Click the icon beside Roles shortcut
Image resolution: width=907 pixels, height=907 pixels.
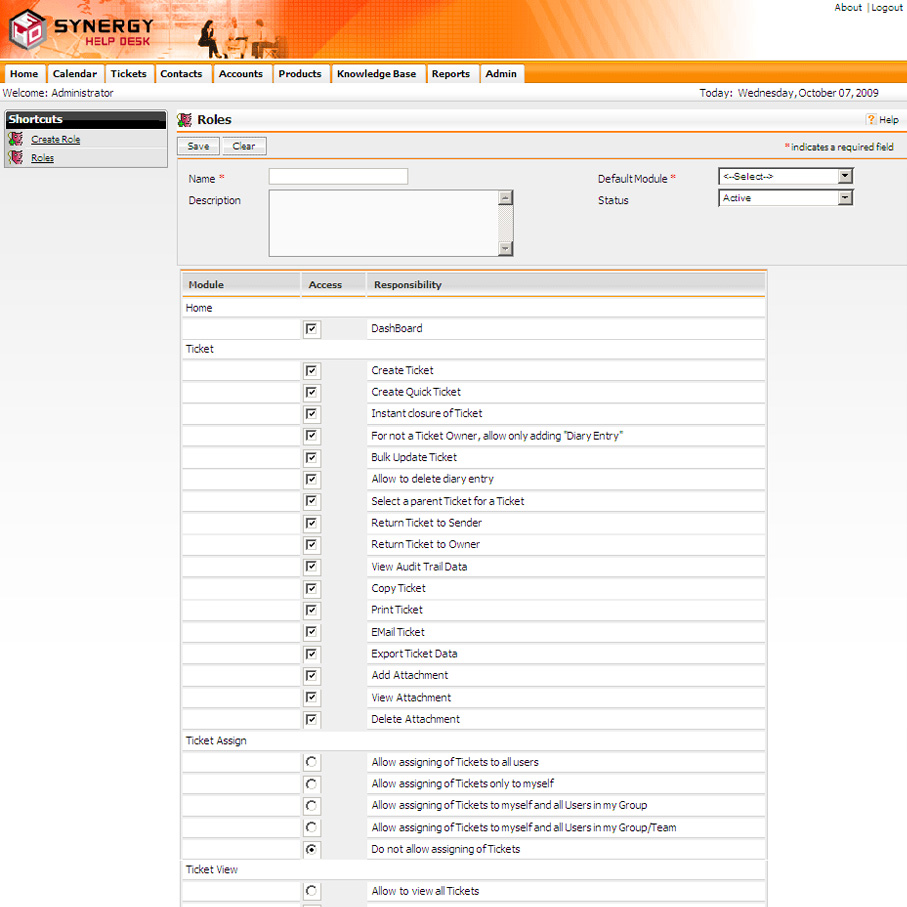pos(15,158)
